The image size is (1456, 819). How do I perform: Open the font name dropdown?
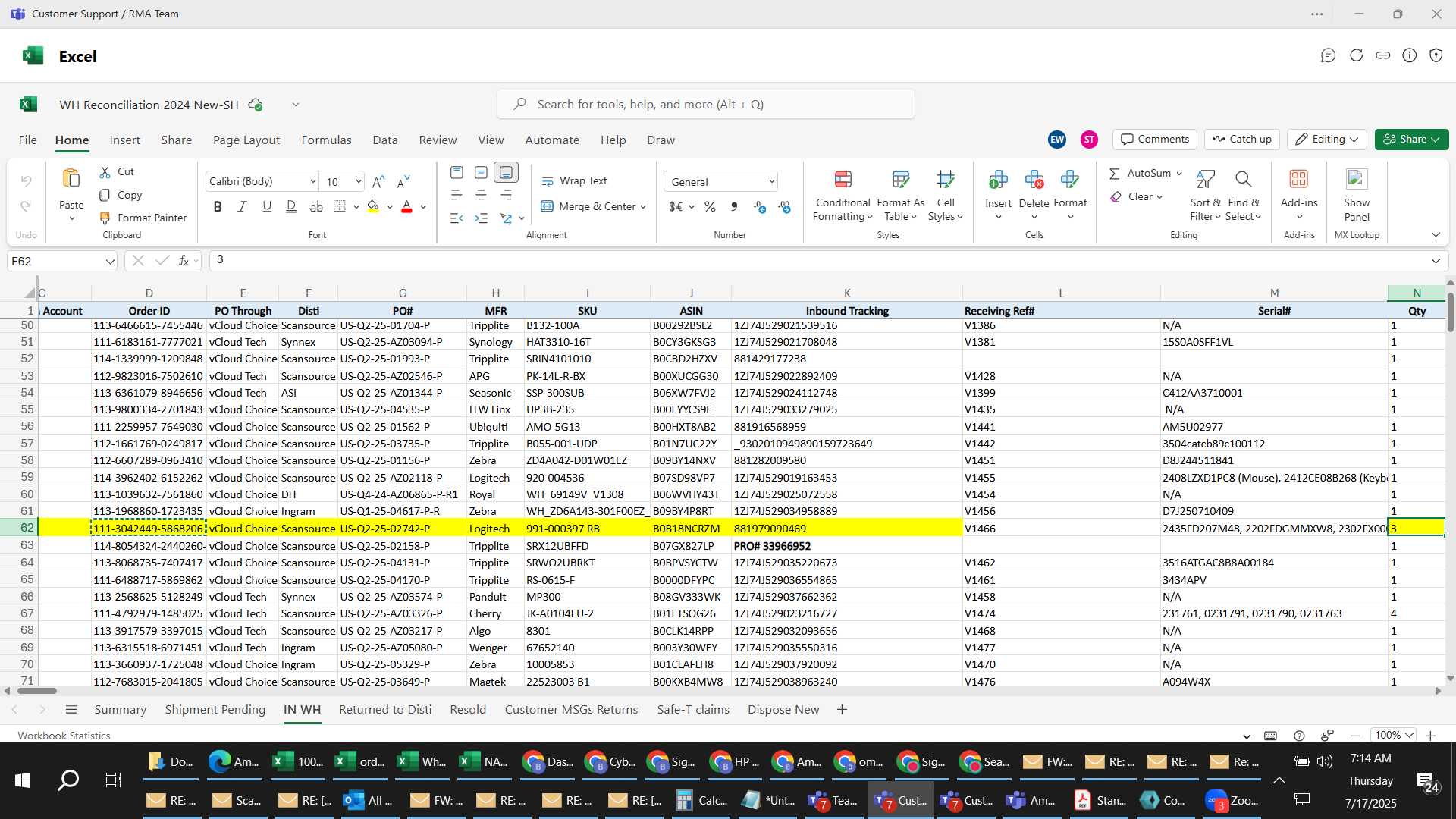tap(312, 181)
